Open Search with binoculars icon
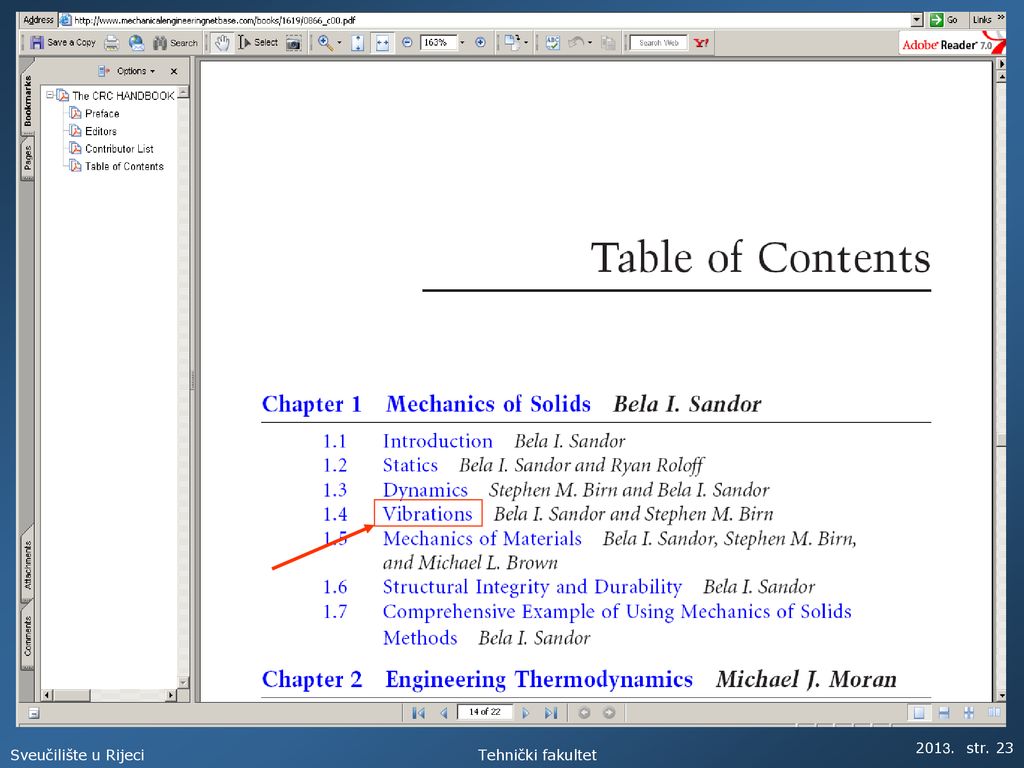Screen dimensions: 1024x768 [x=174, y=42]
